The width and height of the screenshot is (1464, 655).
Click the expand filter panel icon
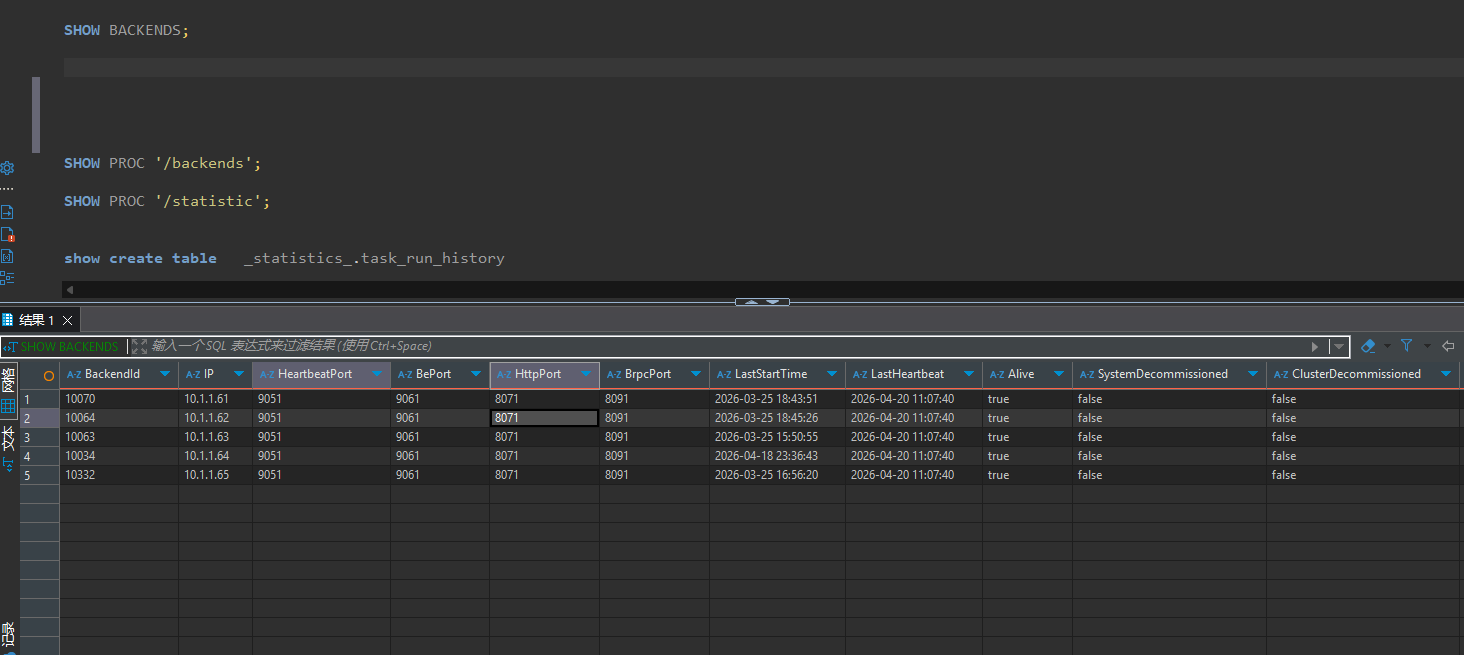[139, 346]
